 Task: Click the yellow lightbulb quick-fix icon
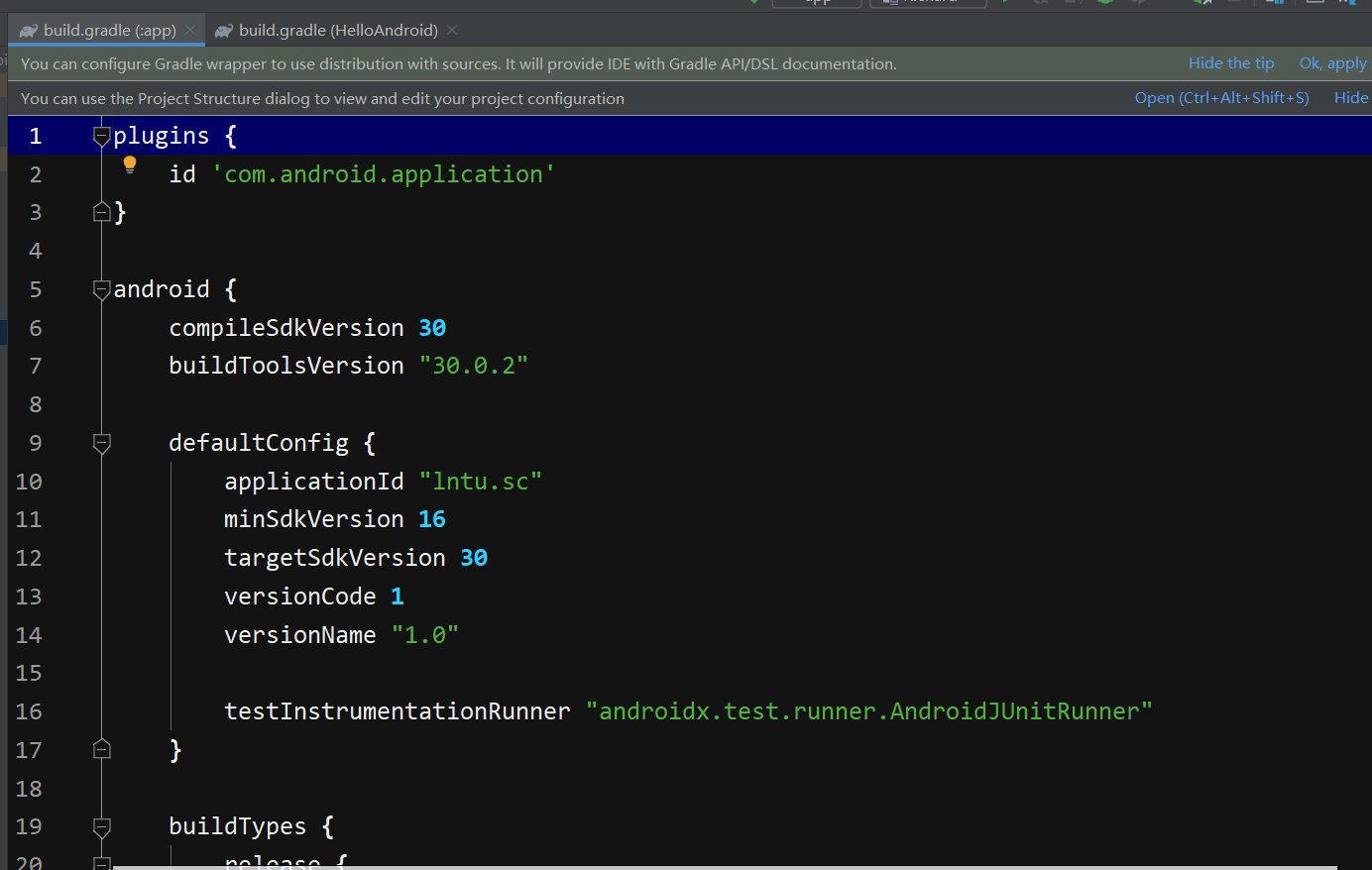(130, 165)
